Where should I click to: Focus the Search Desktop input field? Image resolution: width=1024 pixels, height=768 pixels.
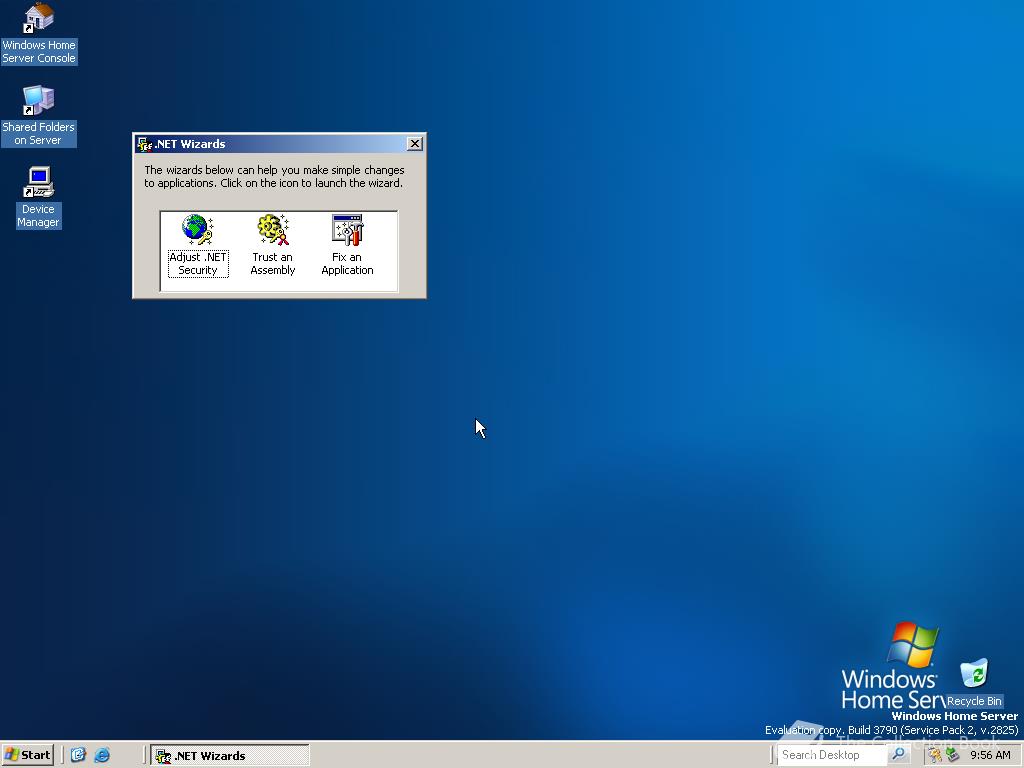point(832,755)
